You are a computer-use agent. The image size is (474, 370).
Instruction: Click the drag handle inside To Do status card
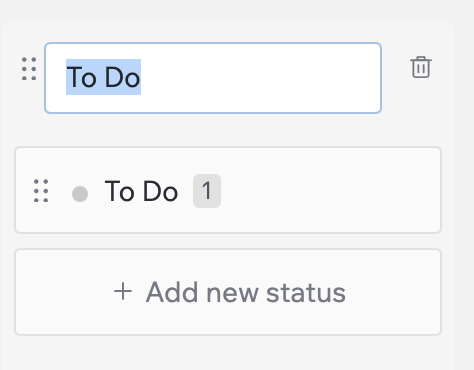[41, 191]
